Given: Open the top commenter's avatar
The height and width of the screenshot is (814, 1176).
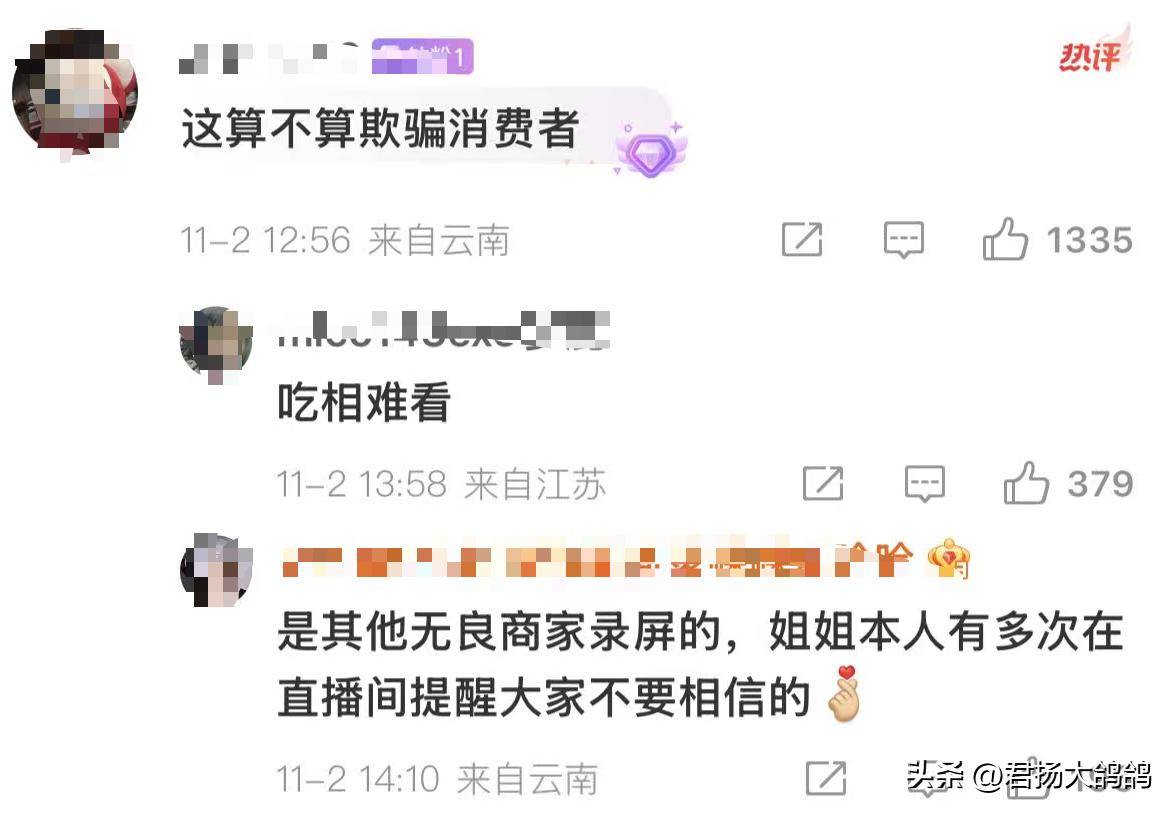Looking at the screenshot, I should 74,92.
